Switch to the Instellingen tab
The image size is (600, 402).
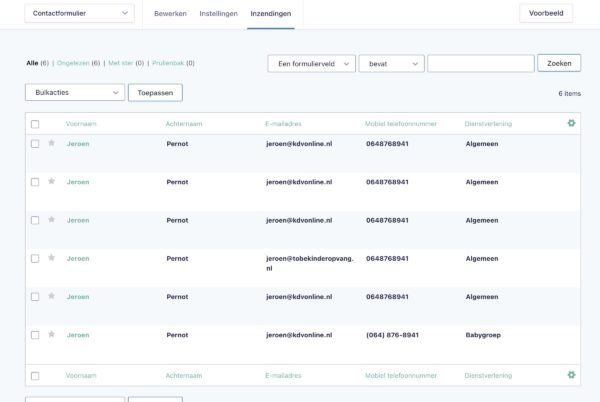pyautogui.click(x=218, y=14)
